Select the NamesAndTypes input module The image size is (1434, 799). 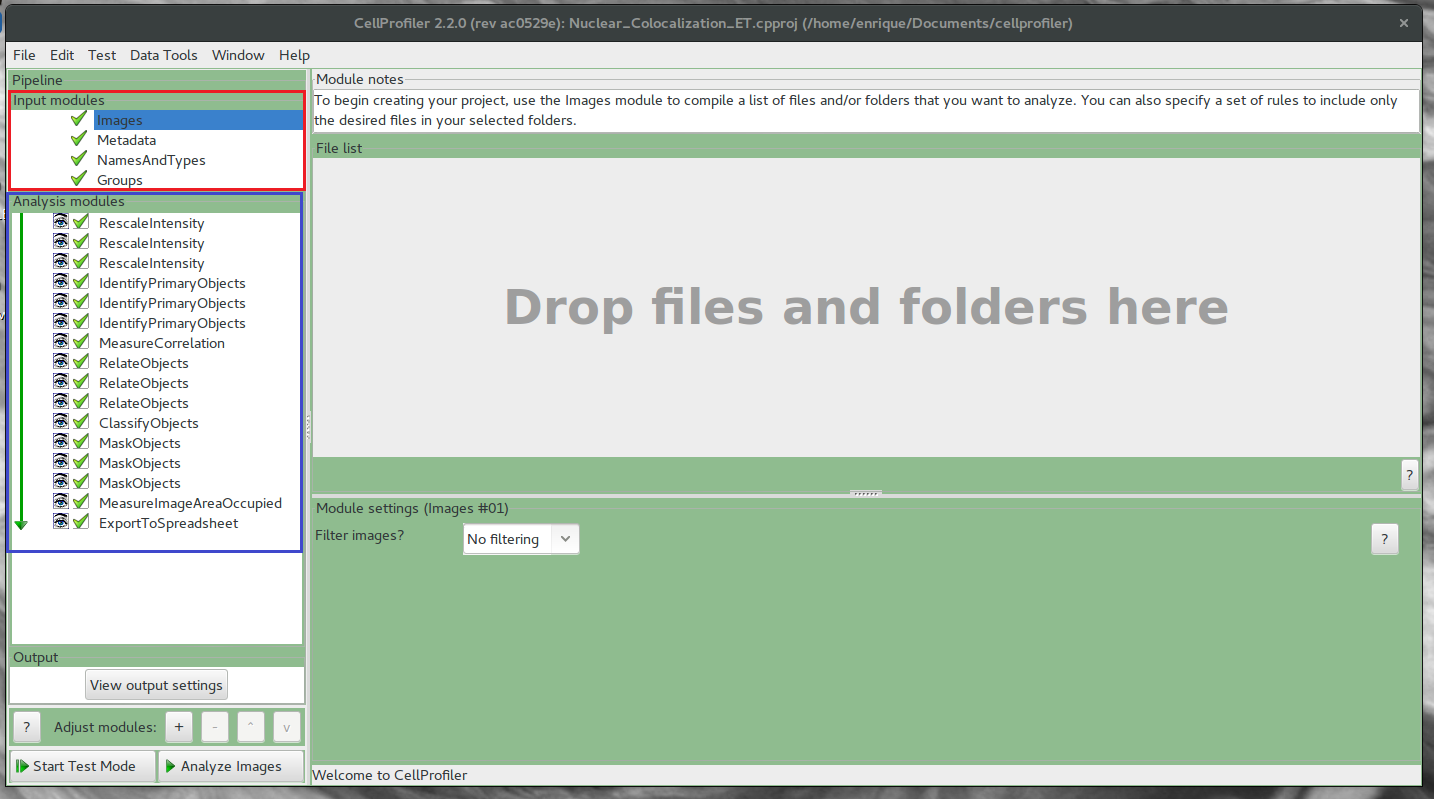[x=151, y=160]
